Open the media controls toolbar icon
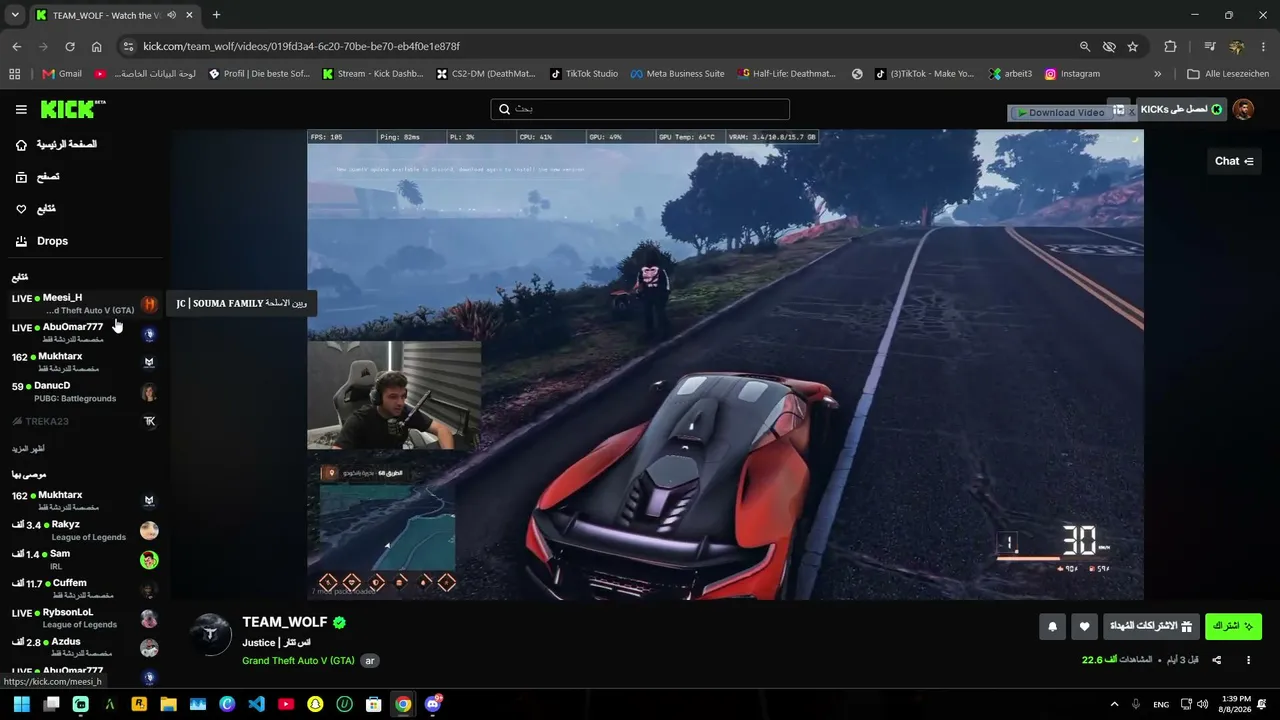 (1210, 46)
